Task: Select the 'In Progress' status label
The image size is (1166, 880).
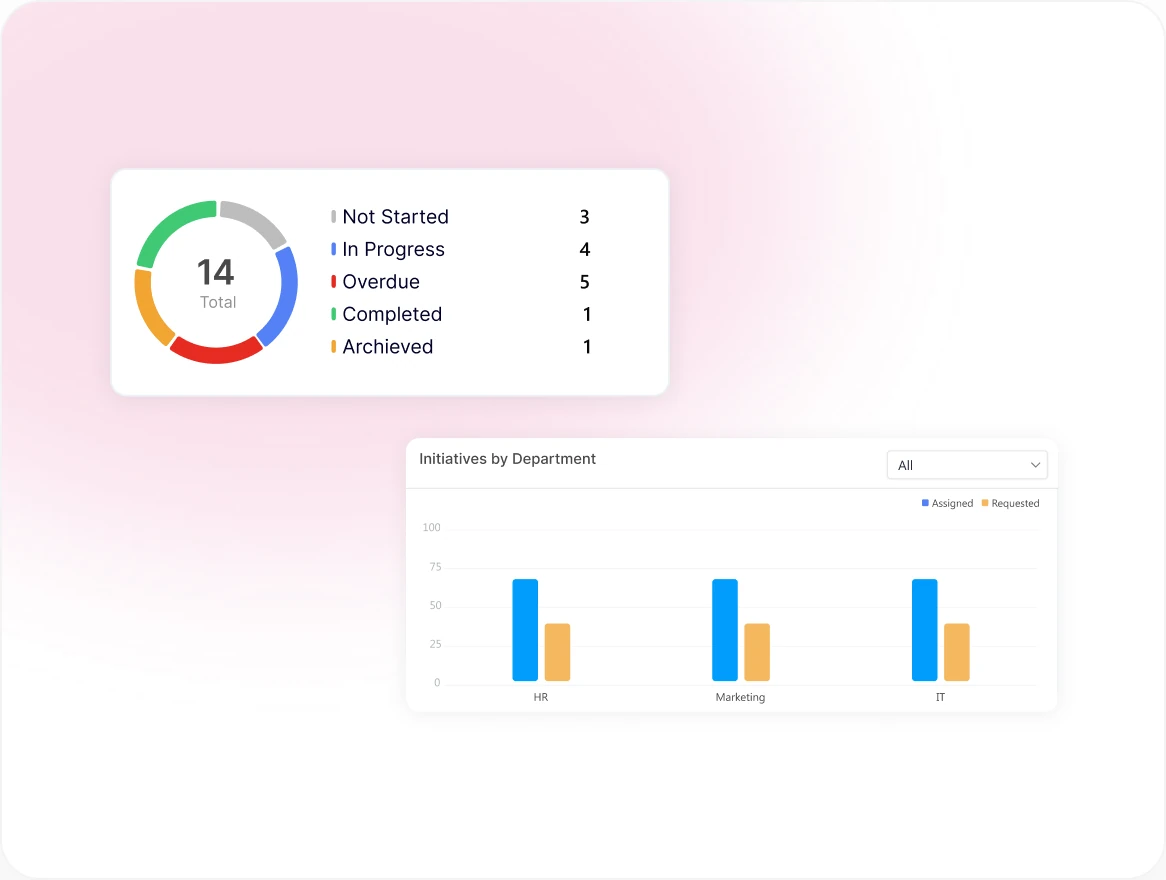Action: click(x=393, y=249)
